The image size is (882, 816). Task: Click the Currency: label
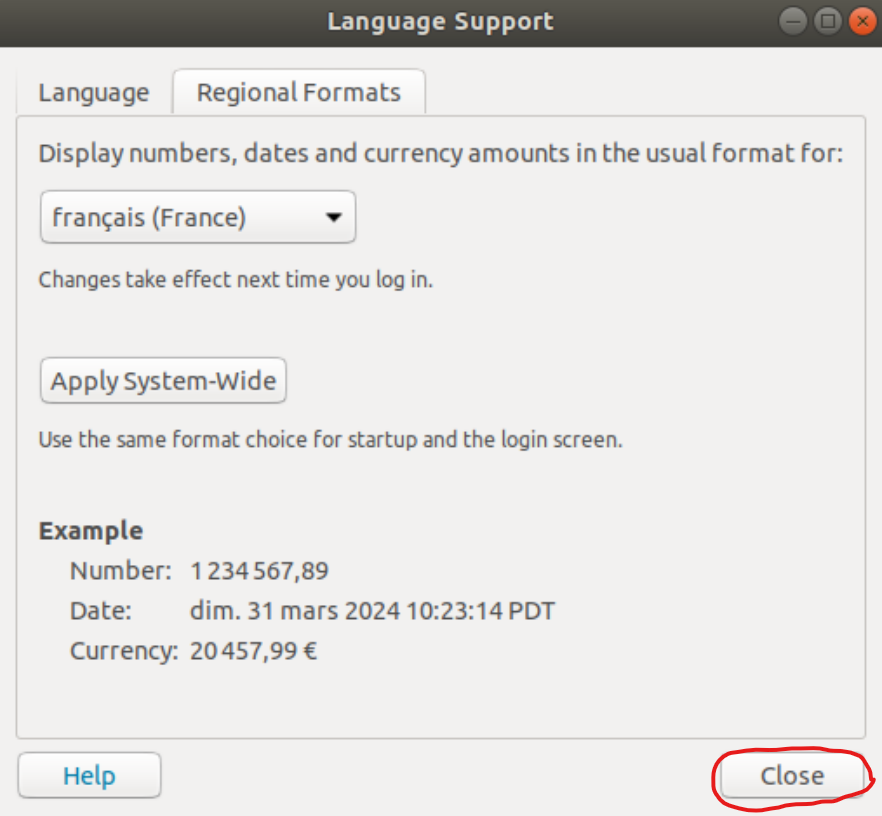124,652
